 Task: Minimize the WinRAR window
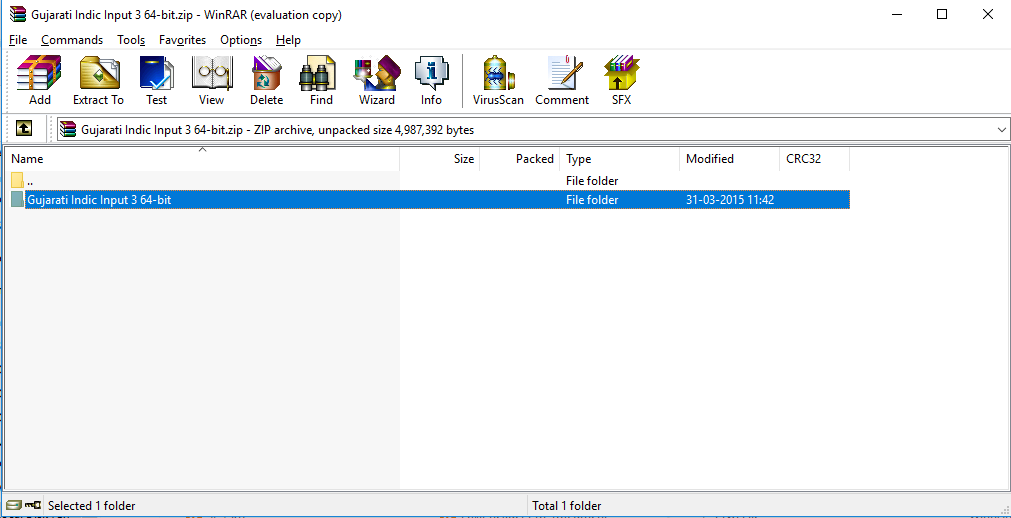click(x=896, y=14)
